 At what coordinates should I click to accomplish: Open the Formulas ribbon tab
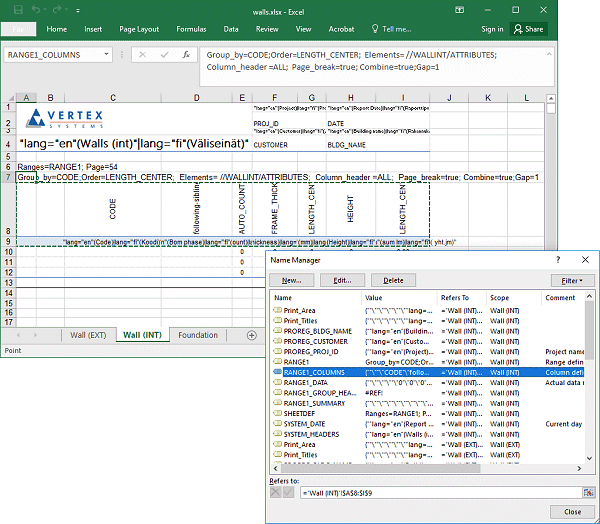[x=191, y=29]
